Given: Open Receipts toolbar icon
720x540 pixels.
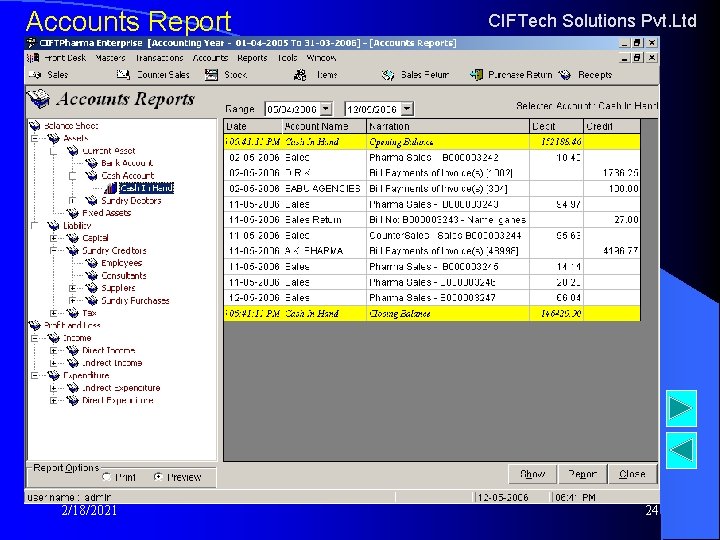Looking at the screenshot, I should point(565,74).
